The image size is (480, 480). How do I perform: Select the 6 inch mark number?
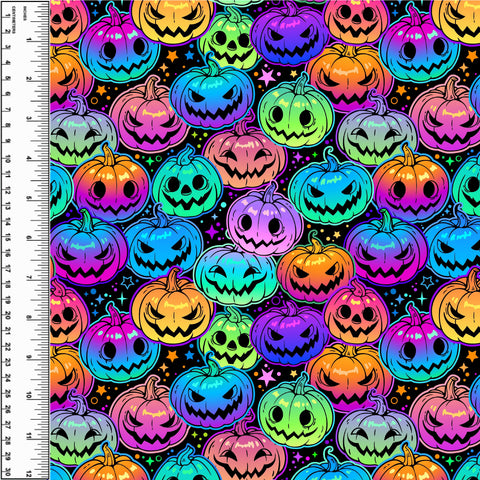[29, 238]
